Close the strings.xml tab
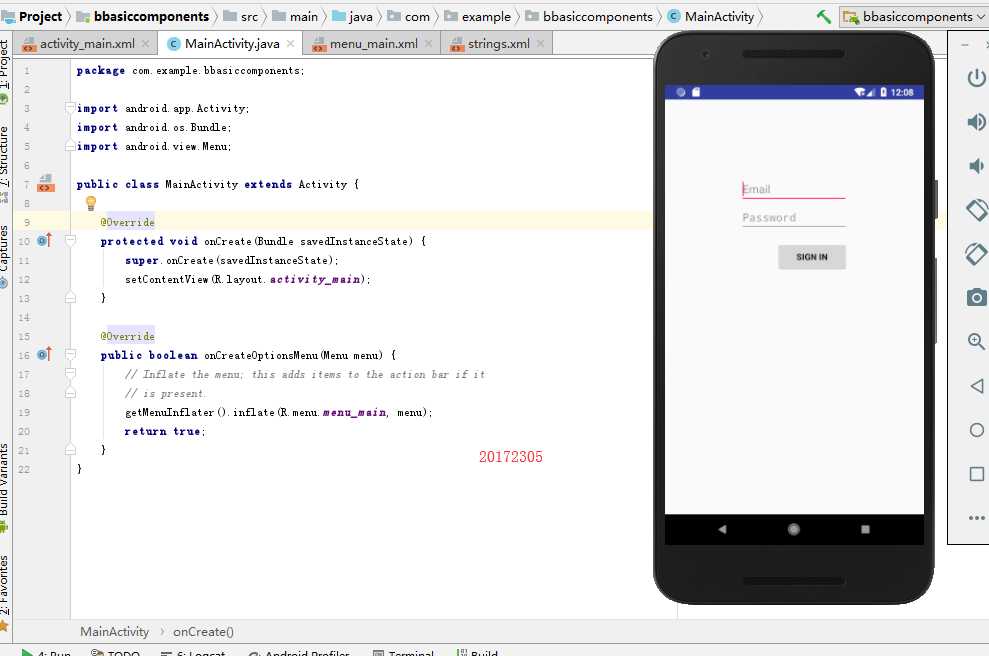The image size is (989, 656). (x=541, y=44)
